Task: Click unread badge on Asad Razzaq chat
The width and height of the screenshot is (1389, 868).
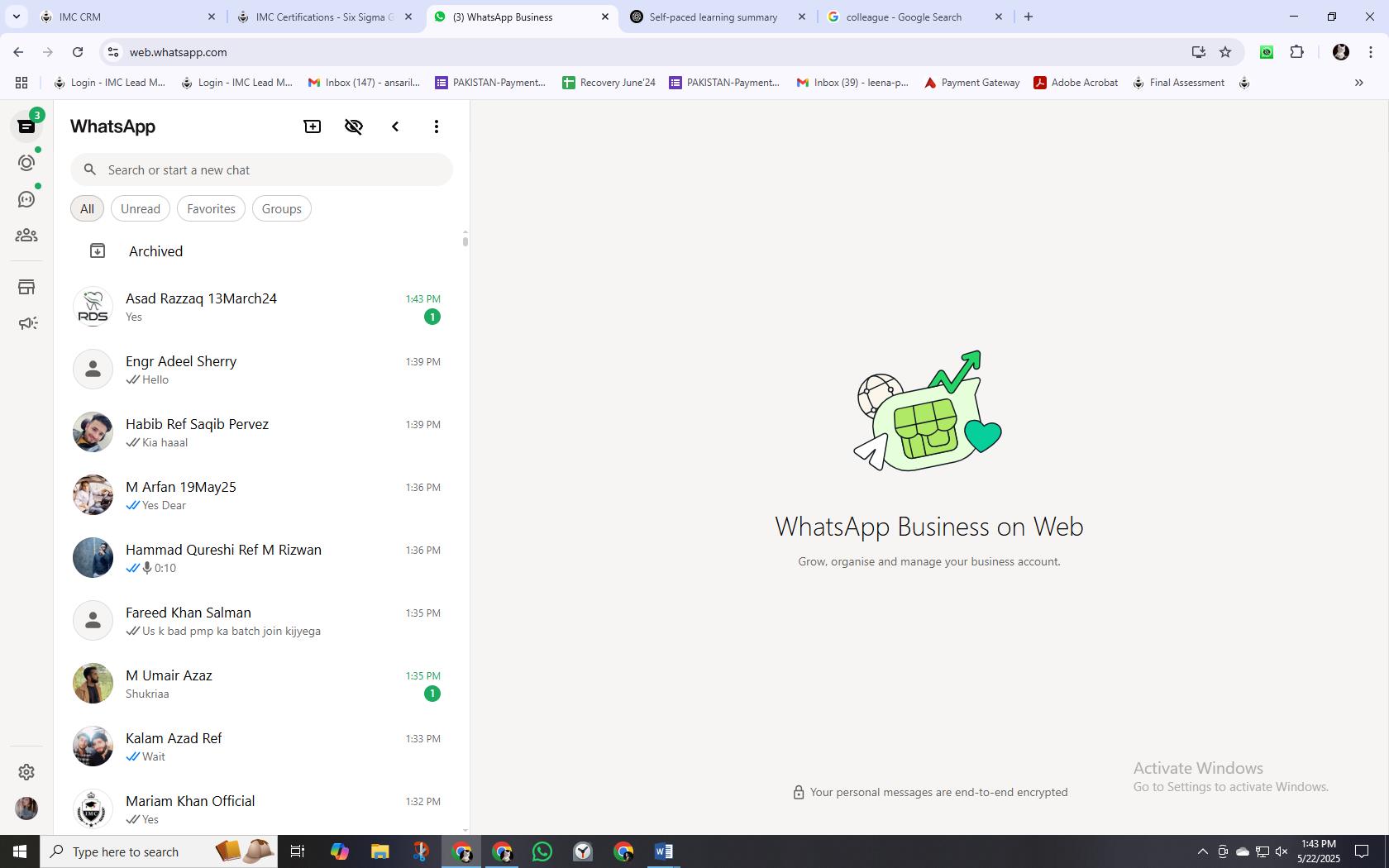Action: pos(432,317)
